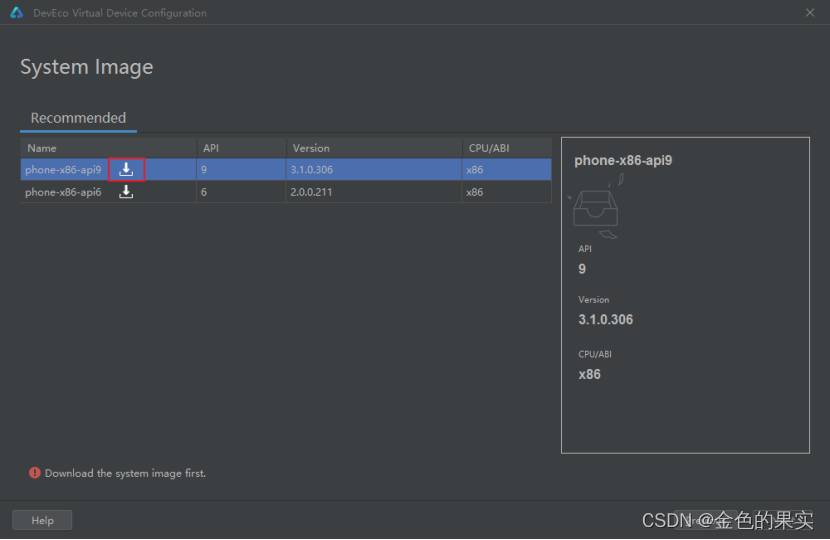Sort the table by Name column

pyautogui.click(x=109, y=148)
